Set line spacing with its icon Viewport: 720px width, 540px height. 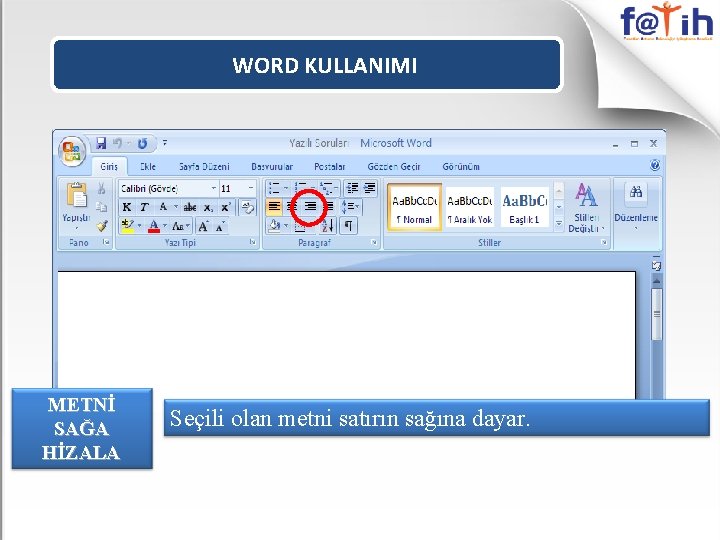[x=351, y=207]
